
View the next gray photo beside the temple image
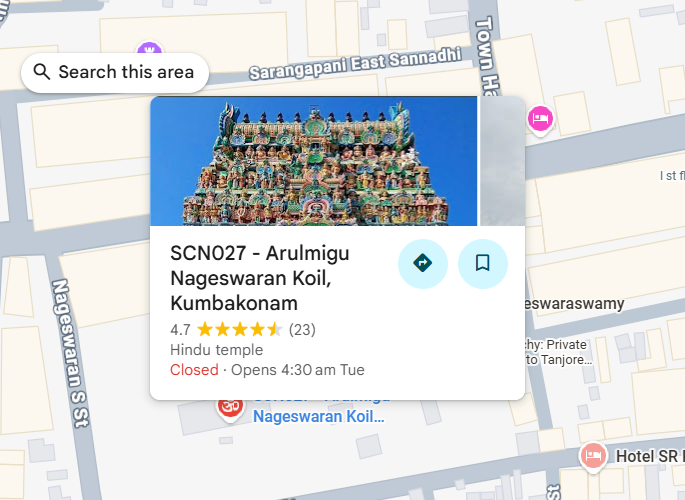(x=502, y=161)
